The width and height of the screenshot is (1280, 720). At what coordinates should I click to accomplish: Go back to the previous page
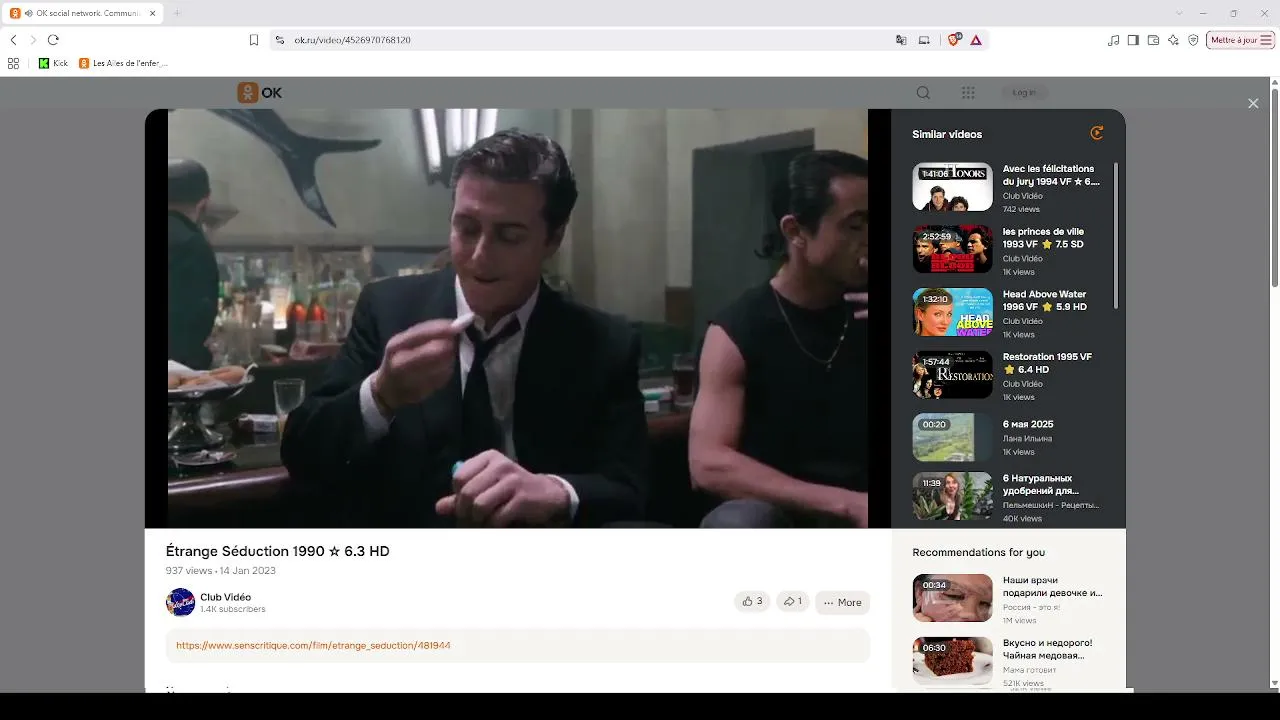click(13, 40)
